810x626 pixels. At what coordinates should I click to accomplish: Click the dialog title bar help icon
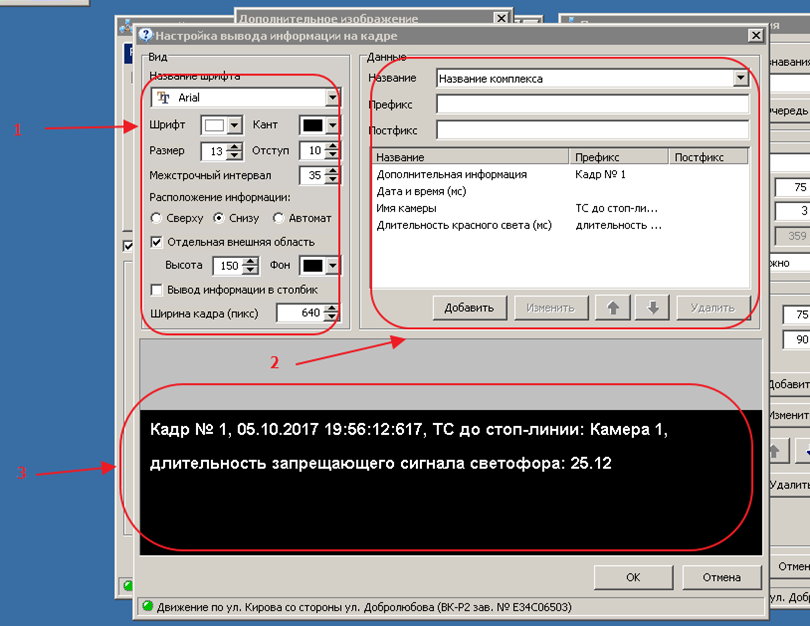(145, 35)
